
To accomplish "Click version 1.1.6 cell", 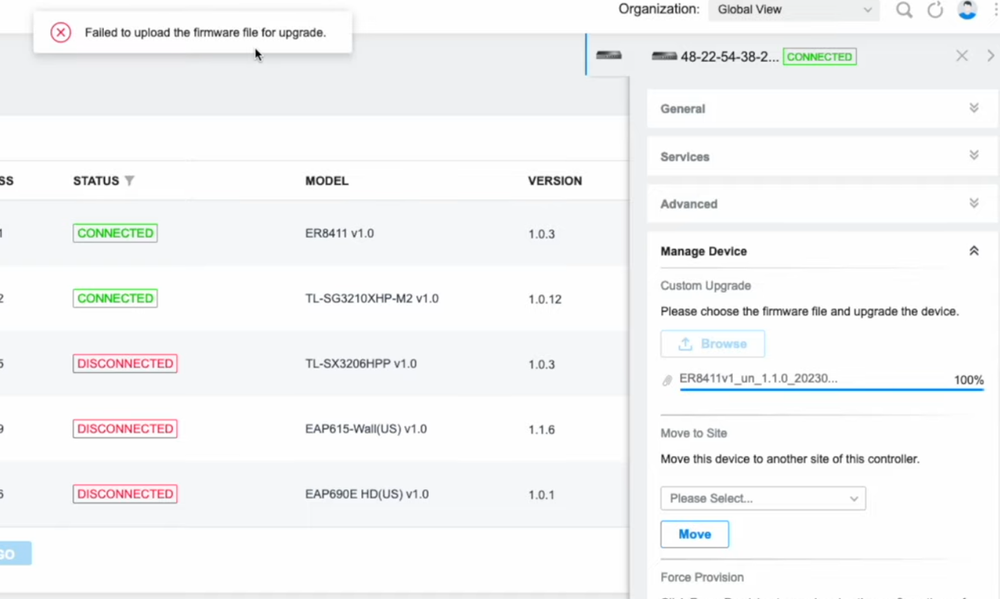I will coord(541,430).
